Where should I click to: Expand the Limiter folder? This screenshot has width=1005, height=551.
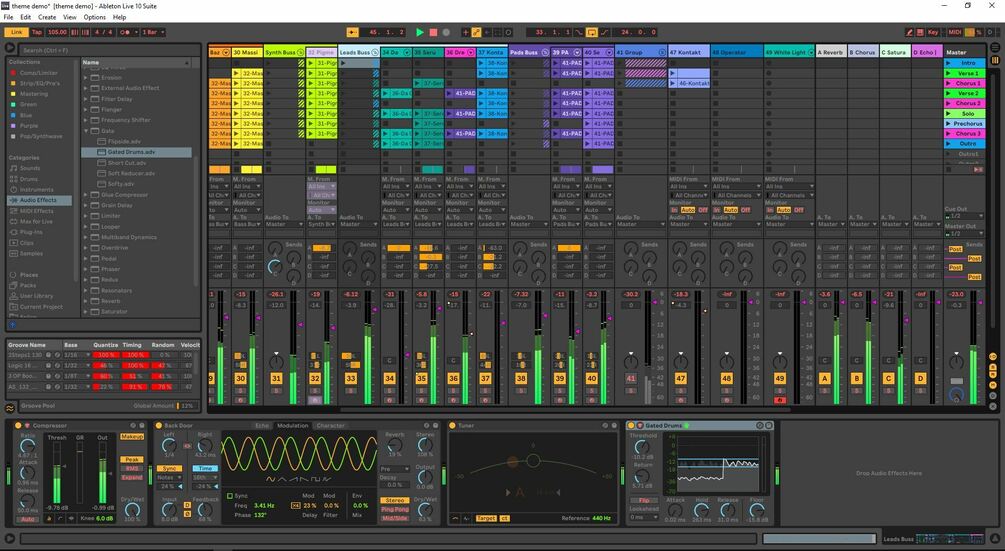coord(86,216)
